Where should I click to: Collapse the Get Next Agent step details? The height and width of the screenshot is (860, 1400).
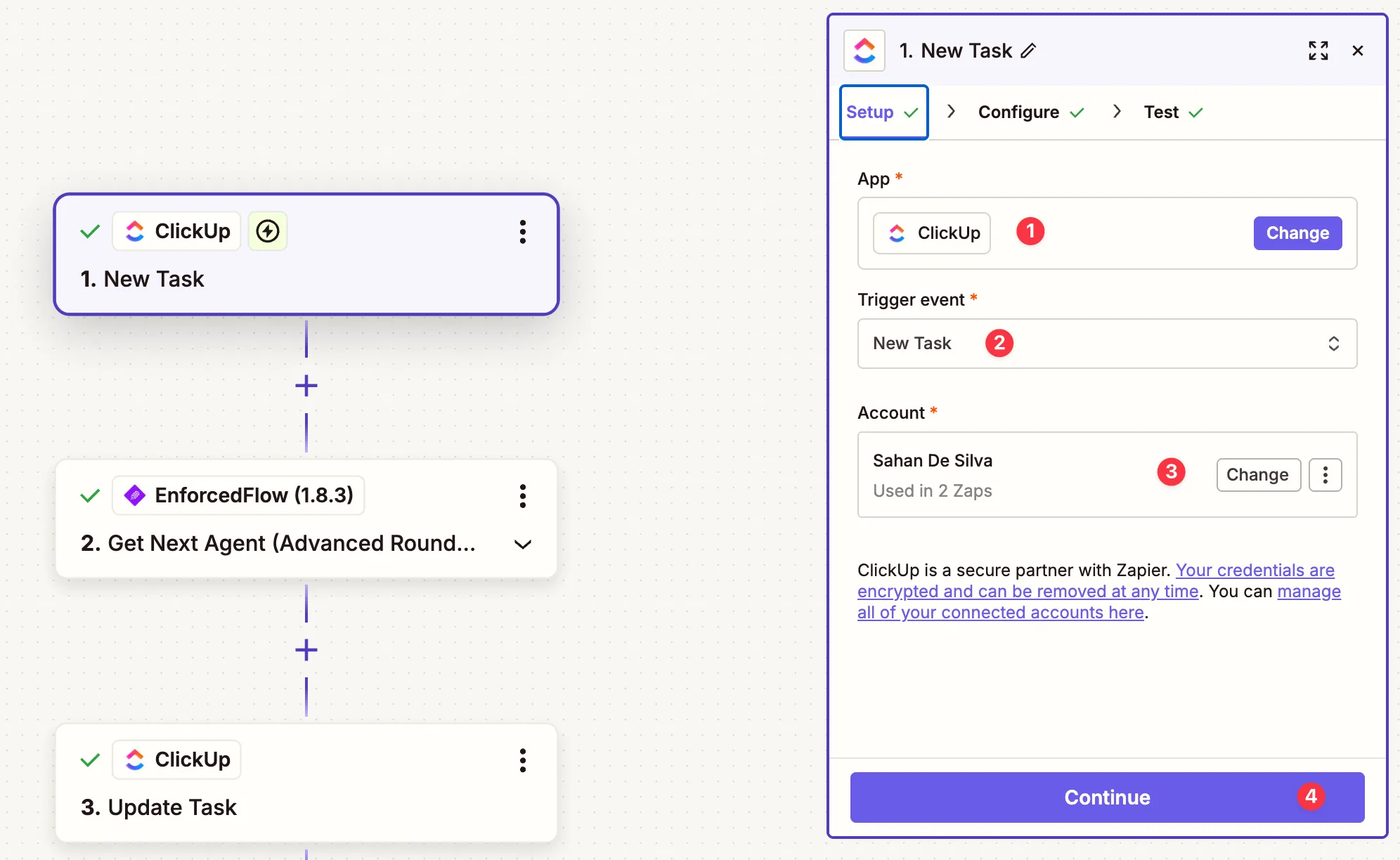(x=523, y=544)
